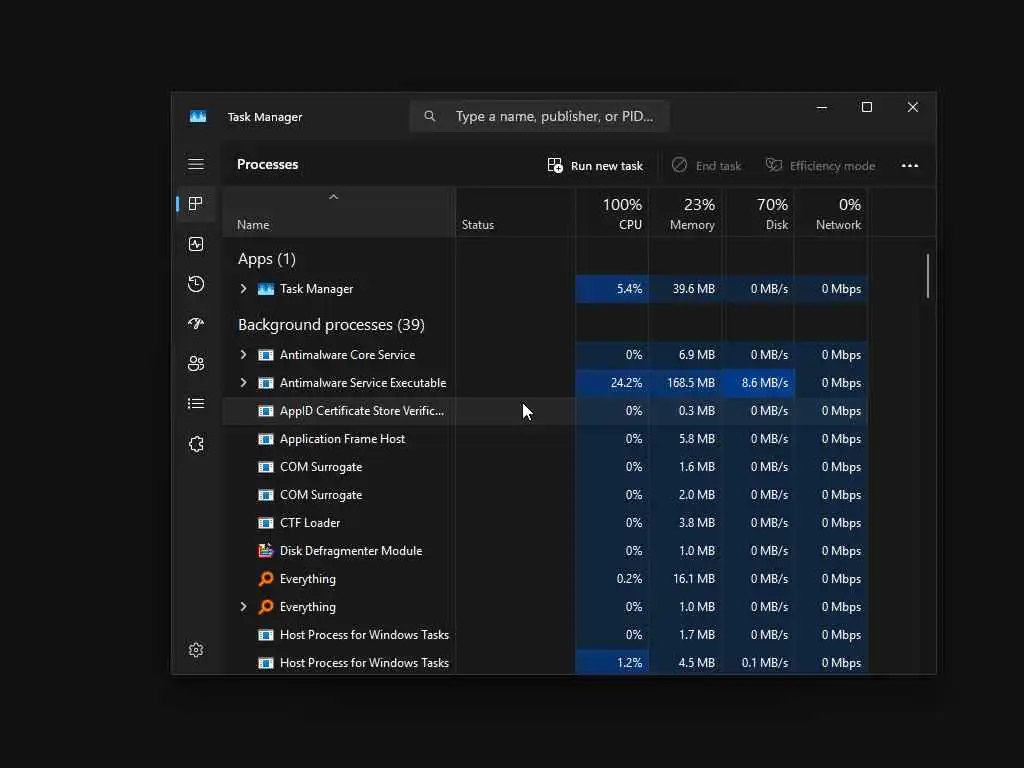
Task: Click the search box for name, publisher, PID
Action: (539, 116)
